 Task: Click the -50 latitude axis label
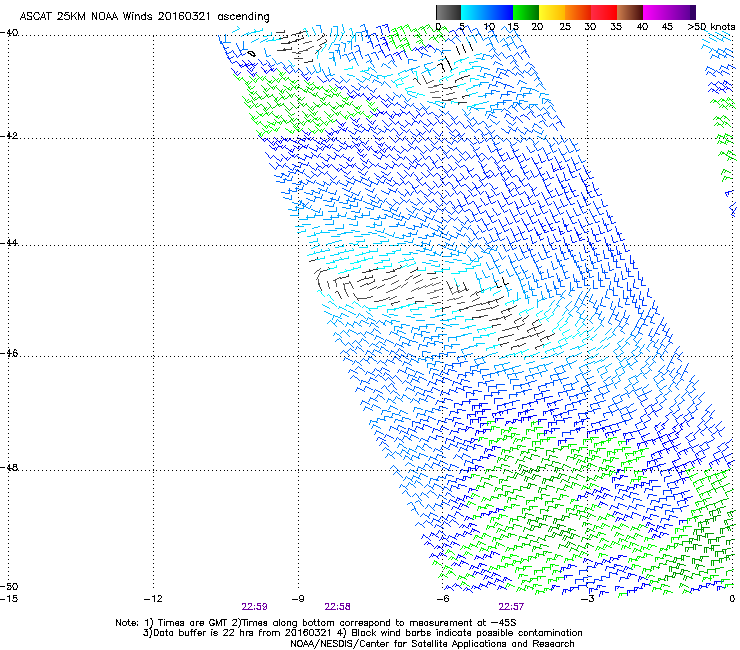pyautogui.click(x=9, y=586)
